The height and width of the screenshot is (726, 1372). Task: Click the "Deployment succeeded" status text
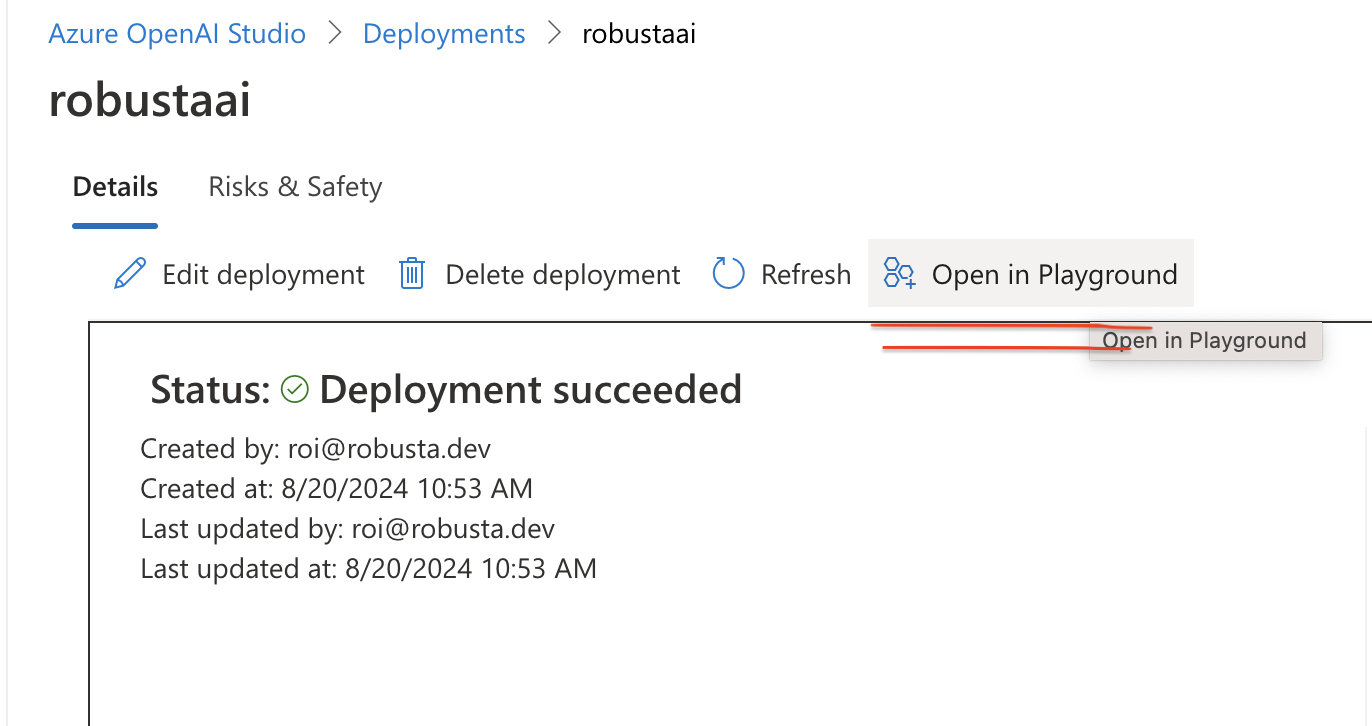530,389
